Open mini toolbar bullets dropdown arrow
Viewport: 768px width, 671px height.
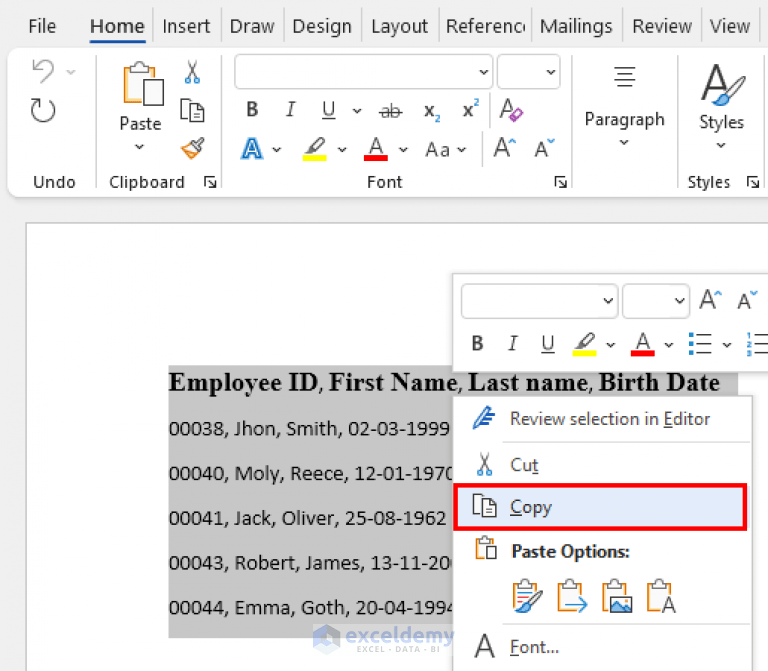pos(727,345)
